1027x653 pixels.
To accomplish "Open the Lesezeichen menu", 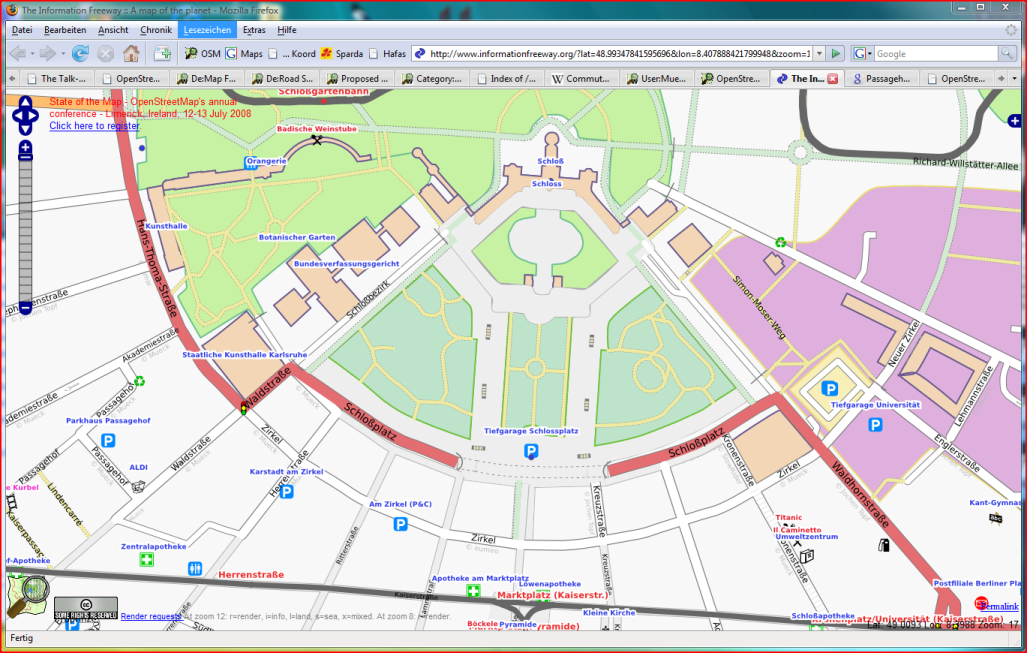I will [x=207, y=29].
